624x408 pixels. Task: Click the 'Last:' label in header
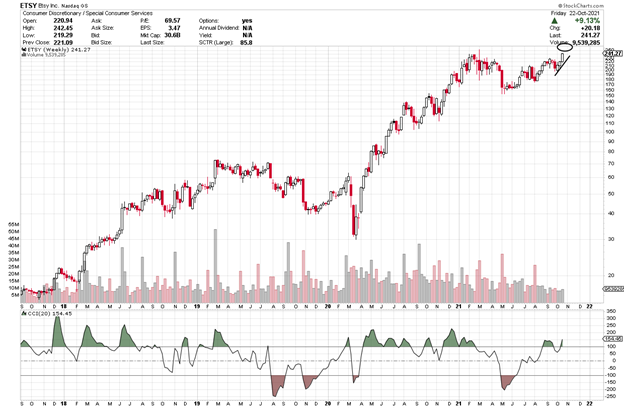[x=556, y=35]
